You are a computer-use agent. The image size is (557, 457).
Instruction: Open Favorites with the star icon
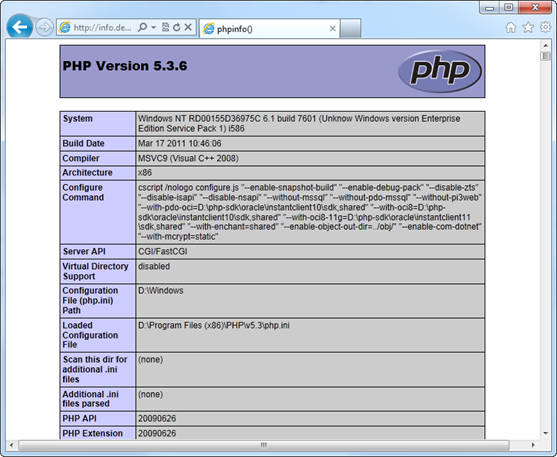click(x=528, y=27)
